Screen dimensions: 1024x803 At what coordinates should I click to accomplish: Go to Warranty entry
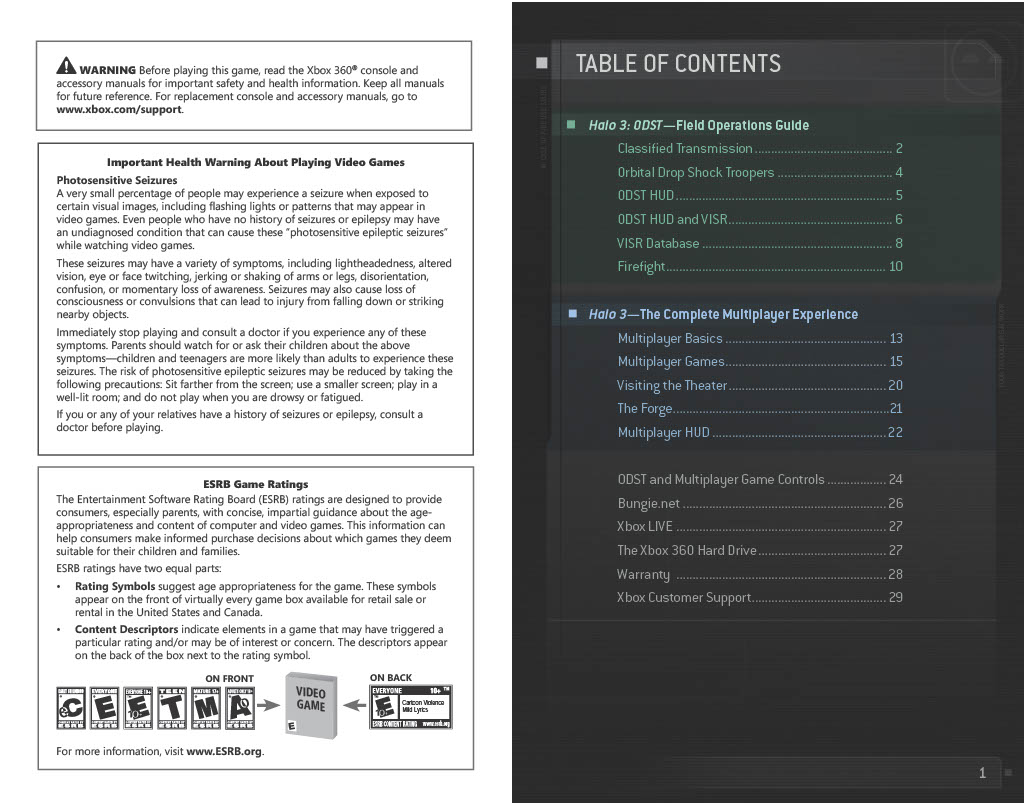(x=760, y=575)
